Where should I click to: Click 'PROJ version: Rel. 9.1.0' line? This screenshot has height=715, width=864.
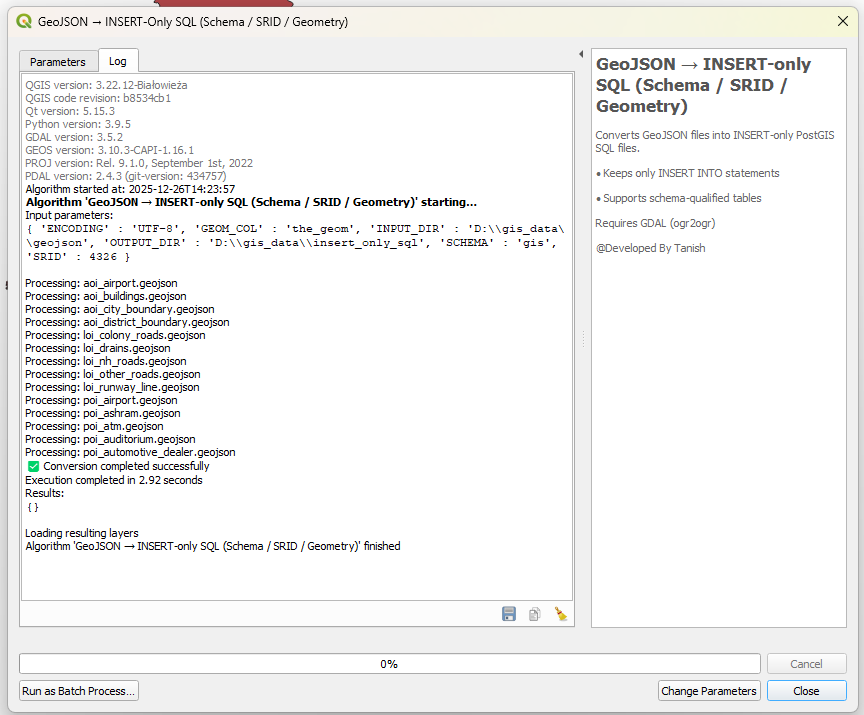coord(139,163)
